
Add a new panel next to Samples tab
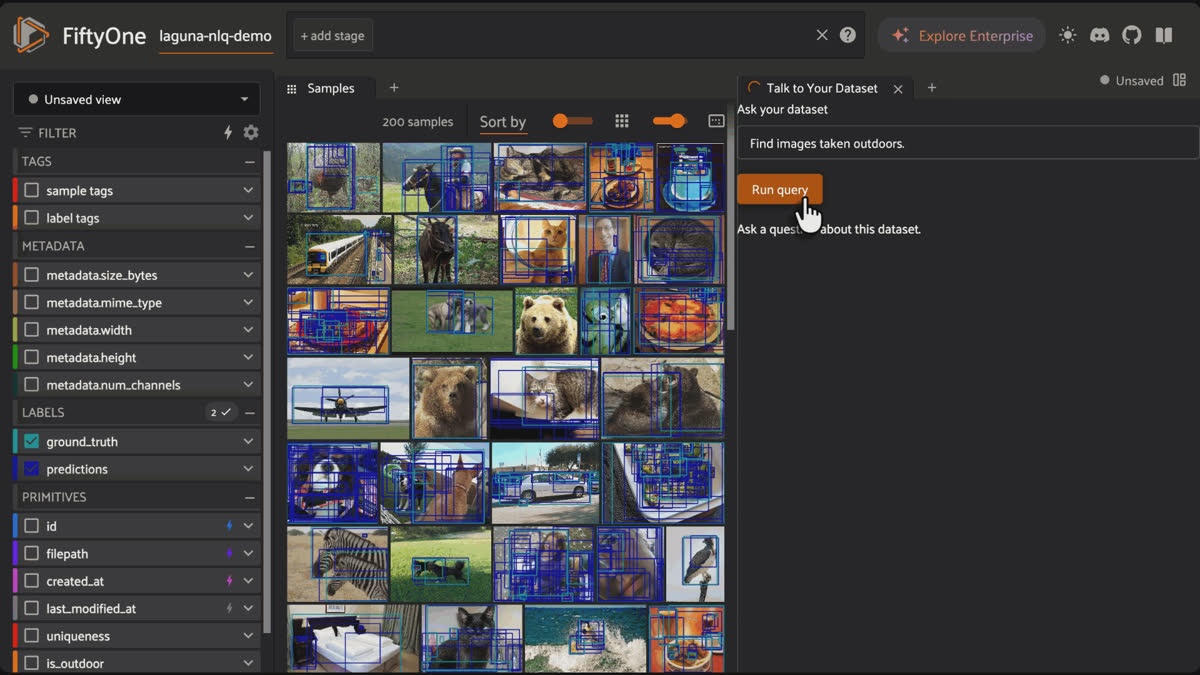[x=394, y=88]
